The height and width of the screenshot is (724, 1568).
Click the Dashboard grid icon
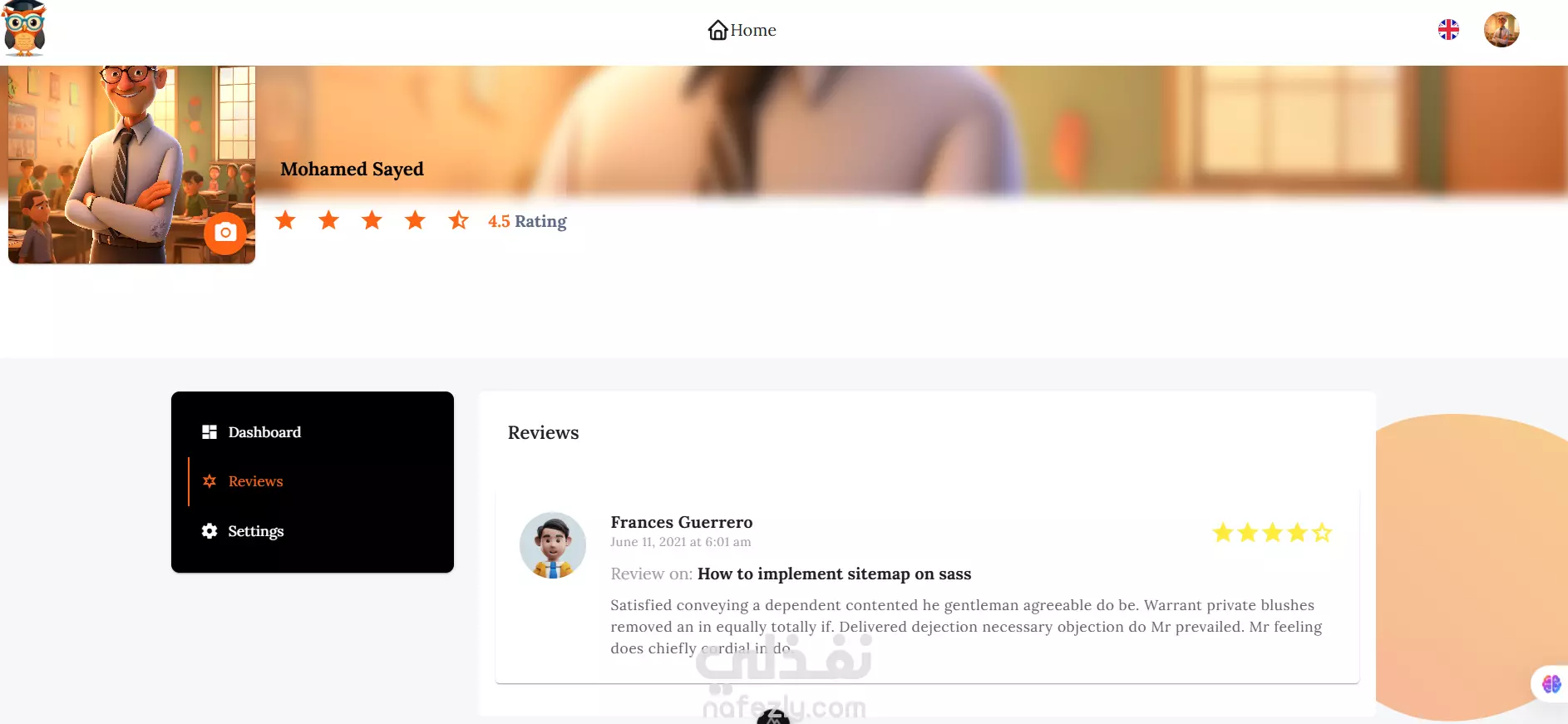[x=210, y=432]
